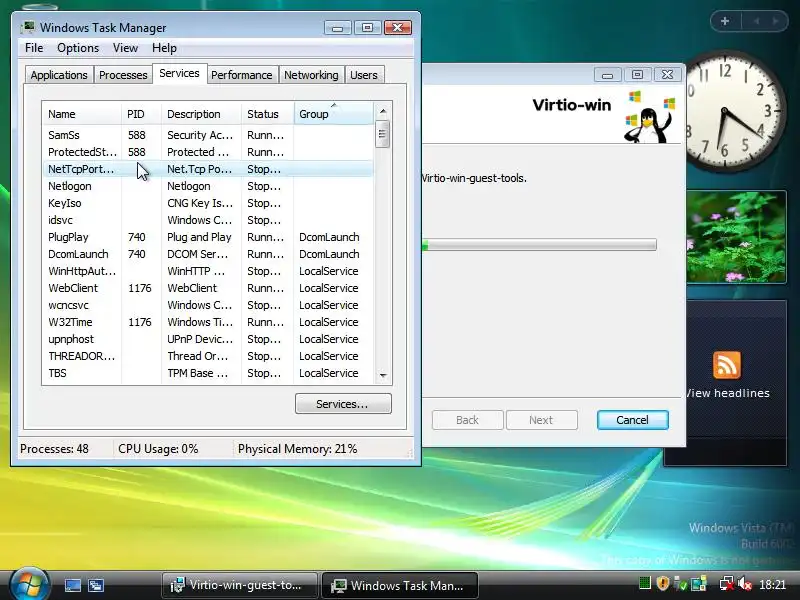Select the THREADOR... service row
Image resolution: width=800 pixels, height=600 pixels.
point(208,356)
